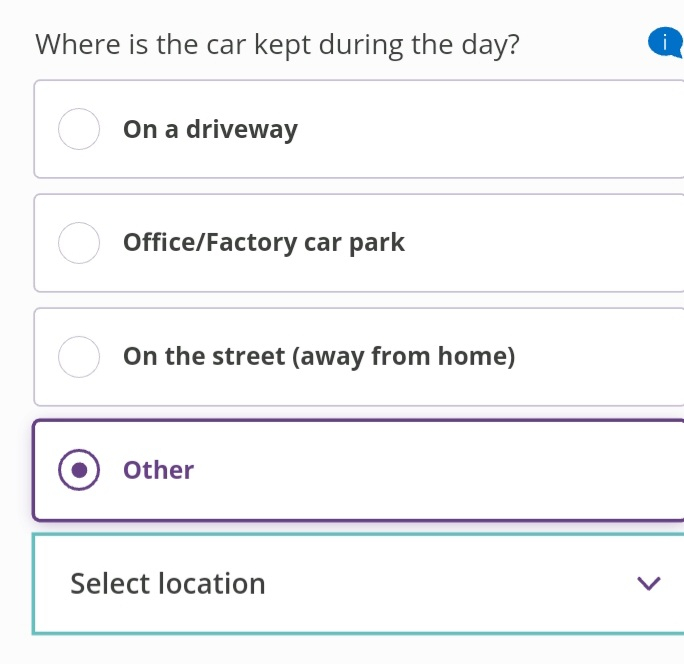
Task: Click blank area of highlighted 'Other' card
Action: [x=436, y=470]
